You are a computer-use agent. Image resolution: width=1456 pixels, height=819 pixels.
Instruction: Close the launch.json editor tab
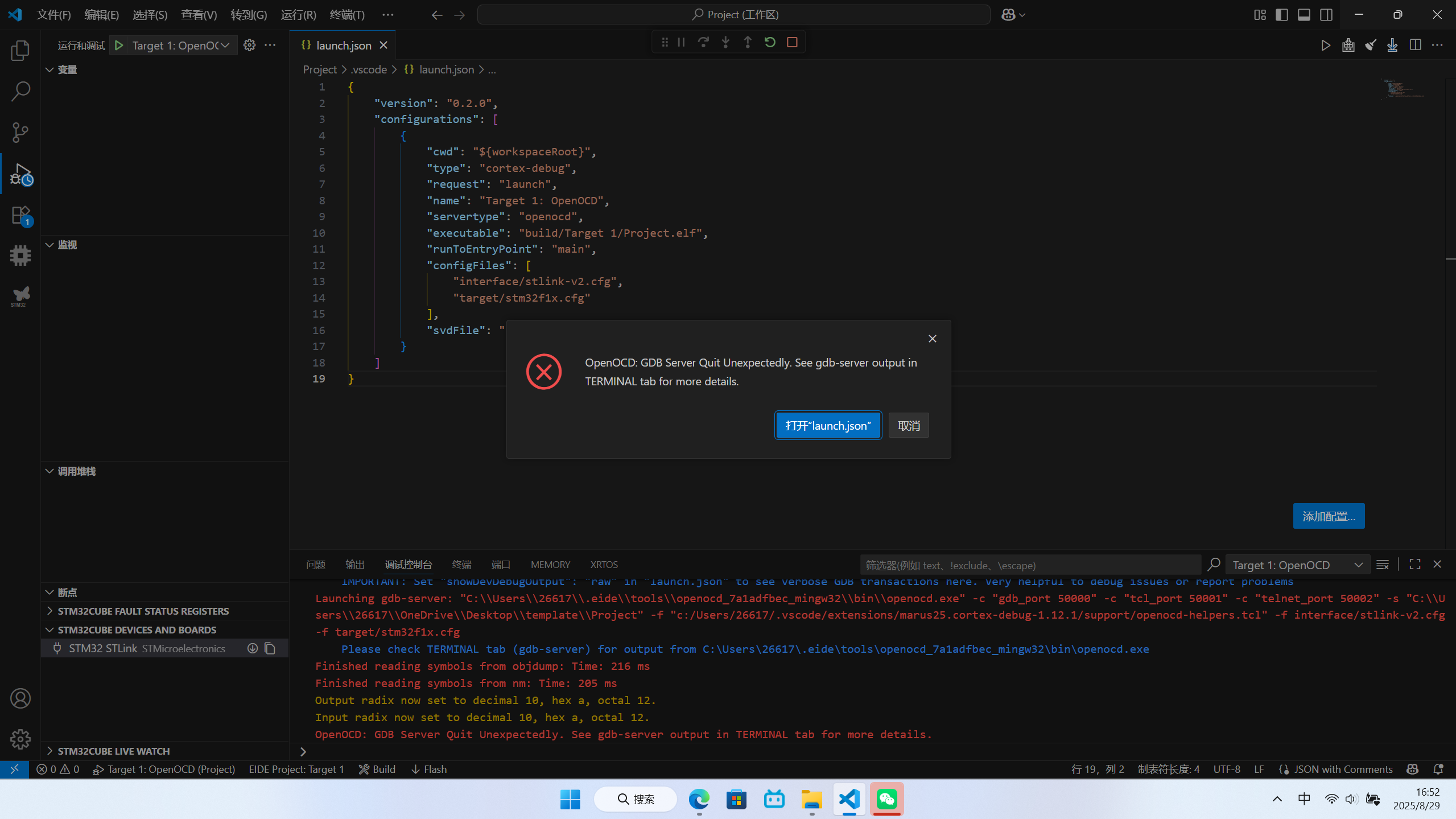tap(383, 45)
